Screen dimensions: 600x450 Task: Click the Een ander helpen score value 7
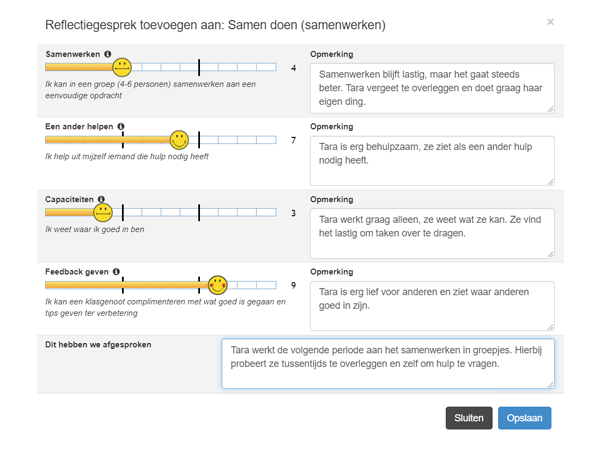pyautogui.click(x=293, y=140)
